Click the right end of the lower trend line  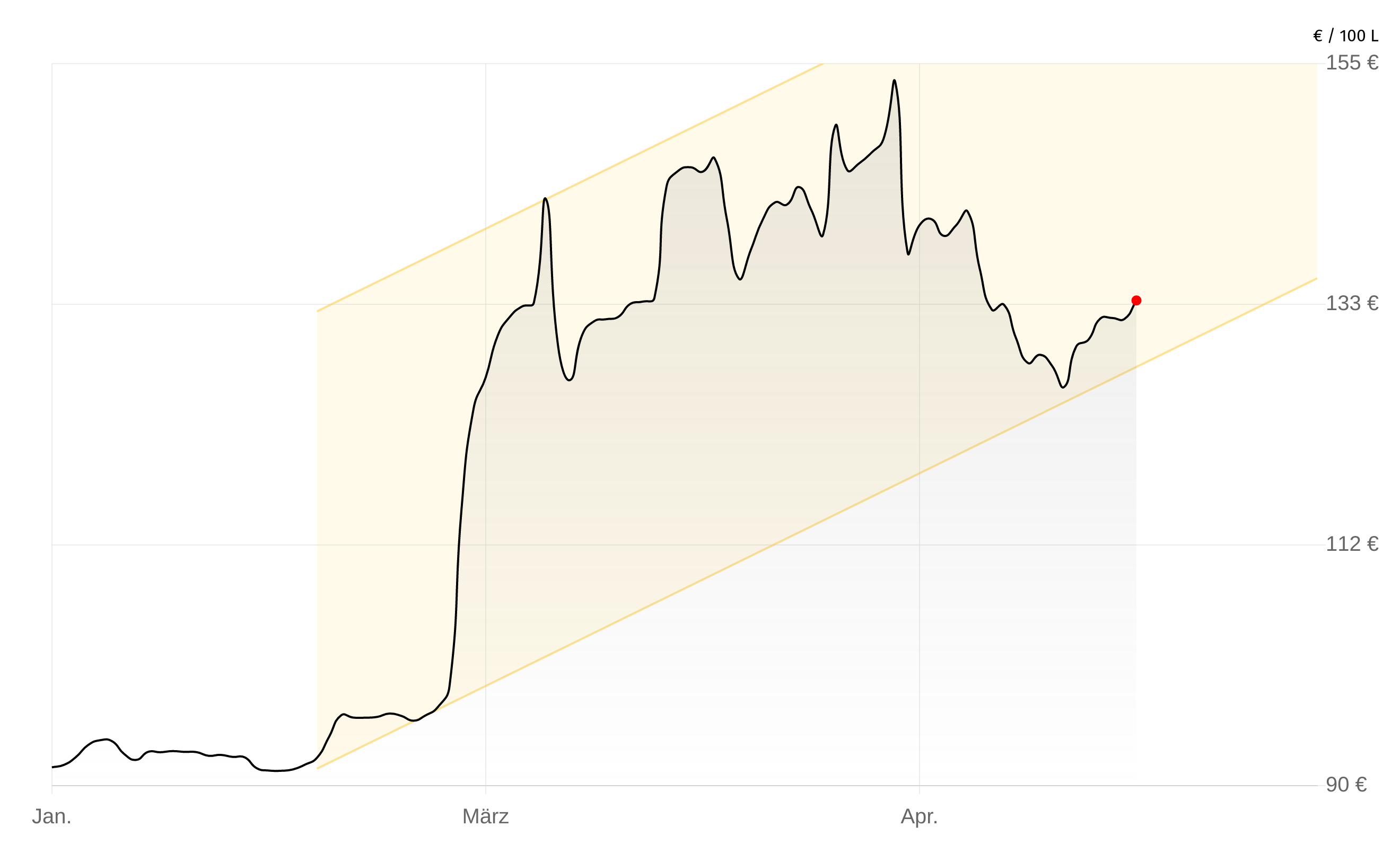coord(1316,279)
